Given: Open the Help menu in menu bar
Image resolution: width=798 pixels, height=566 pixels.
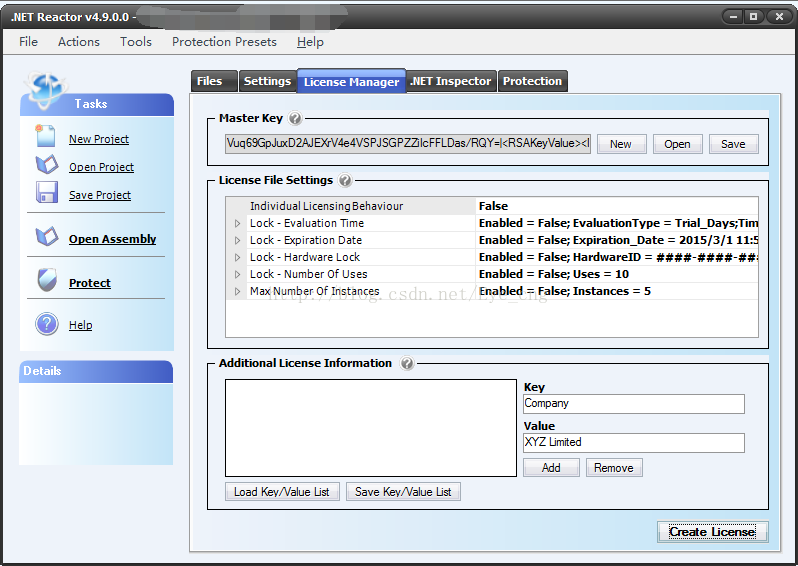Looking at the screenshot, I should (310, 42).
